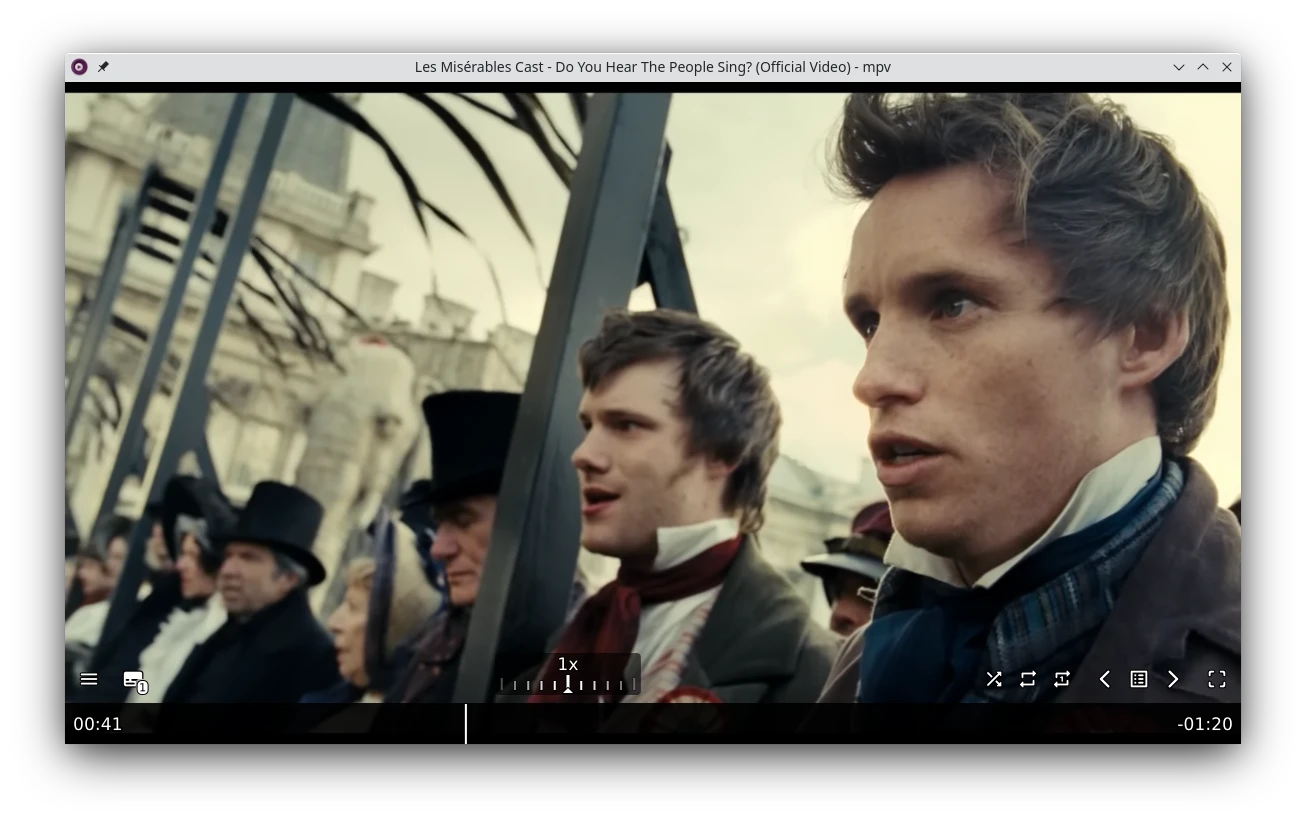Skip to next playlist item
The width and height of the screenshot is (1306, 821).
pos(1173,679)
